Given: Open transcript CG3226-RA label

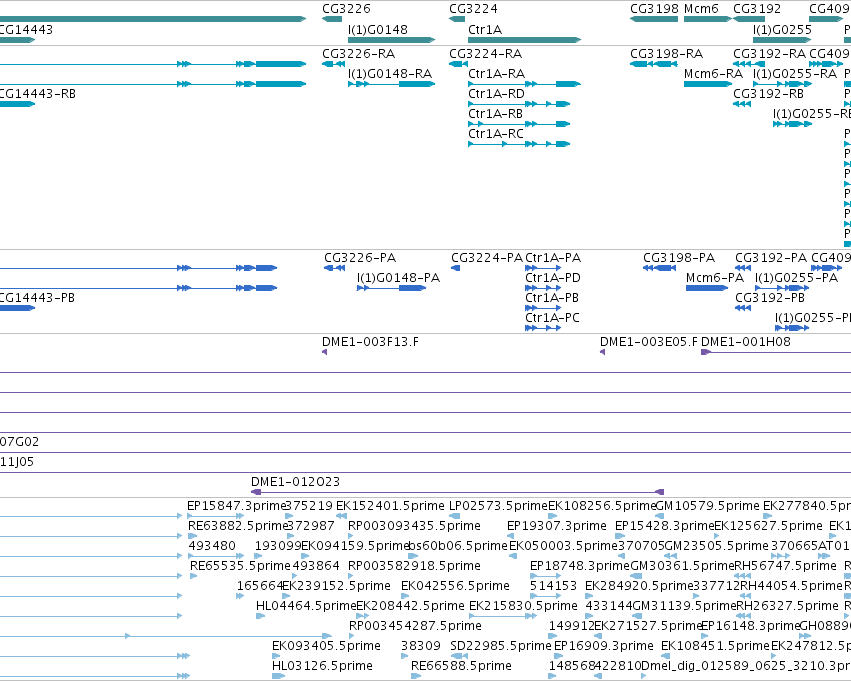Looking at the screenshot, I should pyautogui.click(x=359, y=54).
